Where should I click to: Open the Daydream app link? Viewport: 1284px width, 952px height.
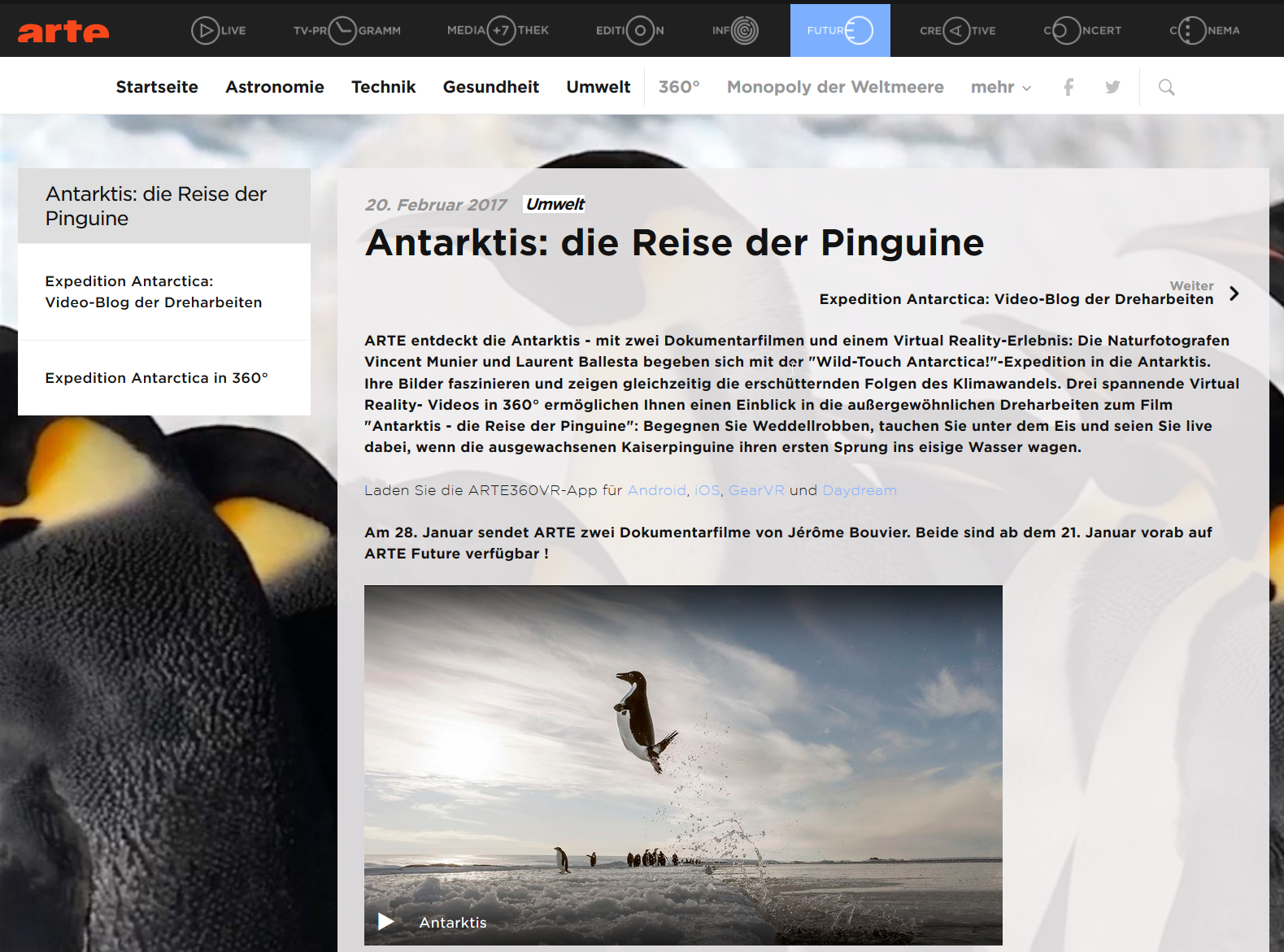(859, 490)
